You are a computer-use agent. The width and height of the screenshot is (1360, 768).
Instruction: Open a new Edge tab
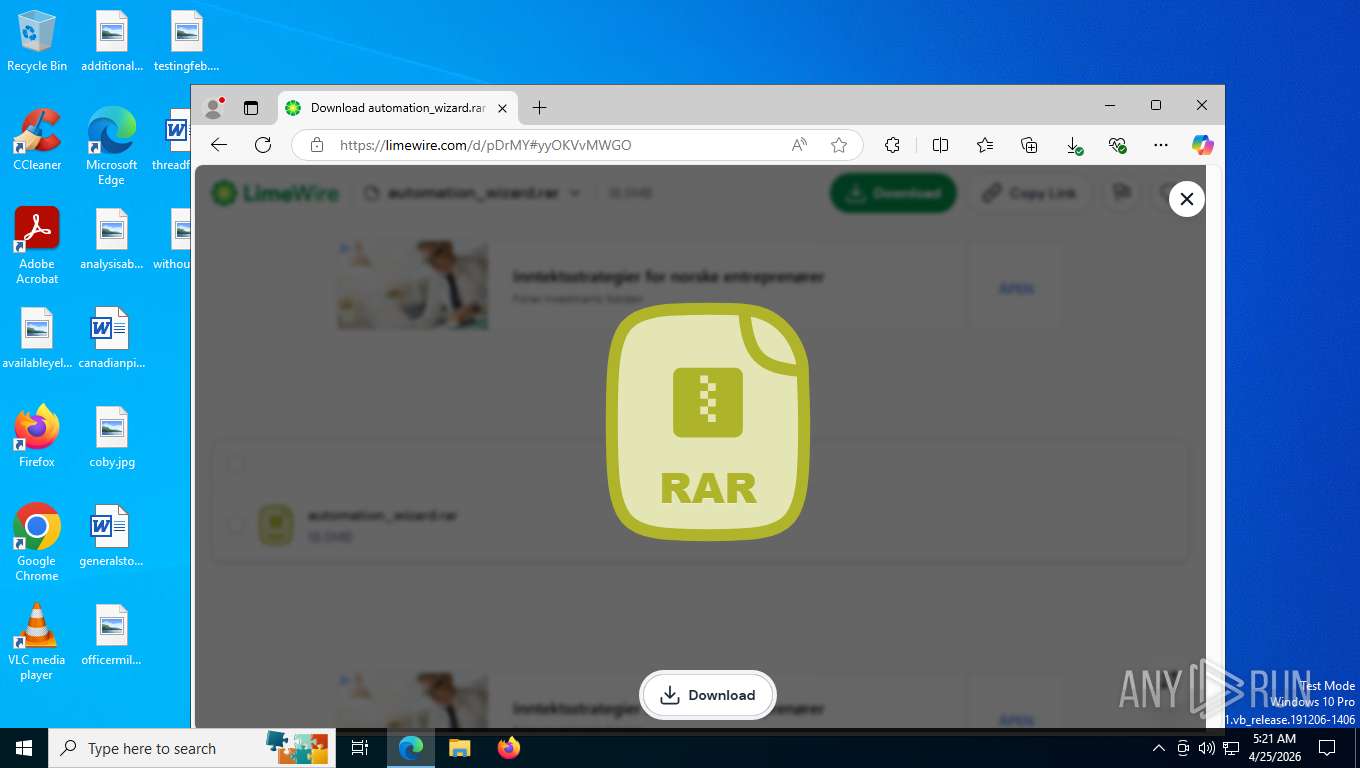(539, 107)
